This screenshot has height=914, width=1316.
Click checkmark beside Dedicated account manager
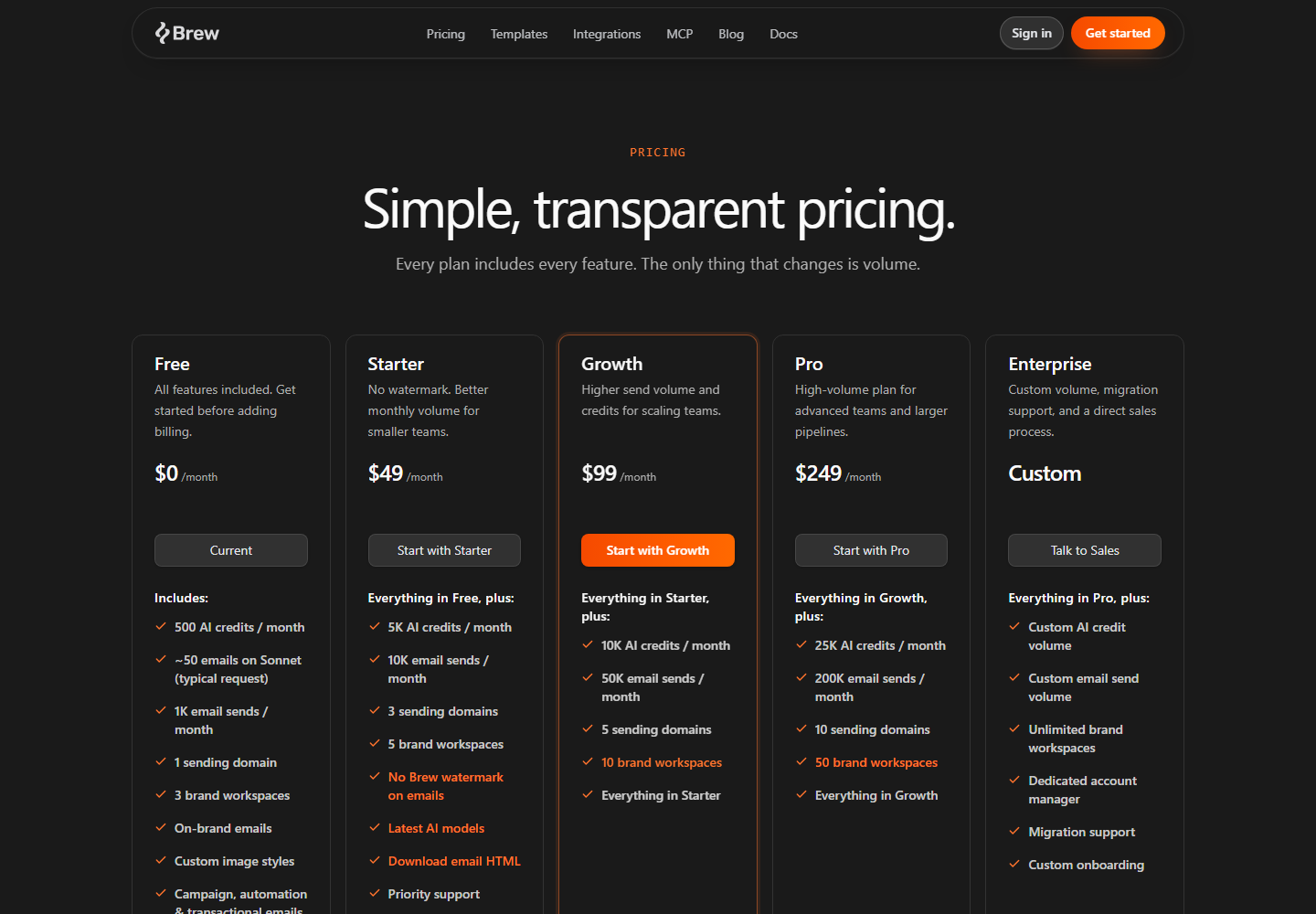(1014, 781)
